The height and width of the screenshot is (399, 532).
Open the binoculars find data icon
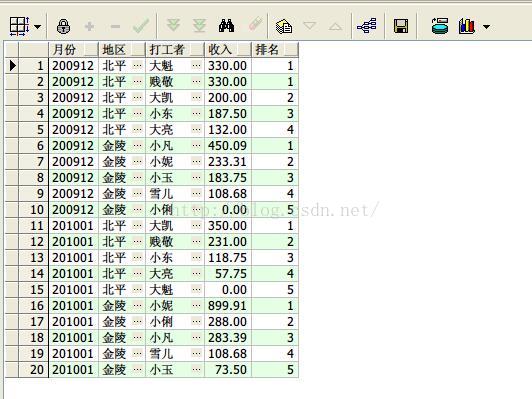coord(226,26)
